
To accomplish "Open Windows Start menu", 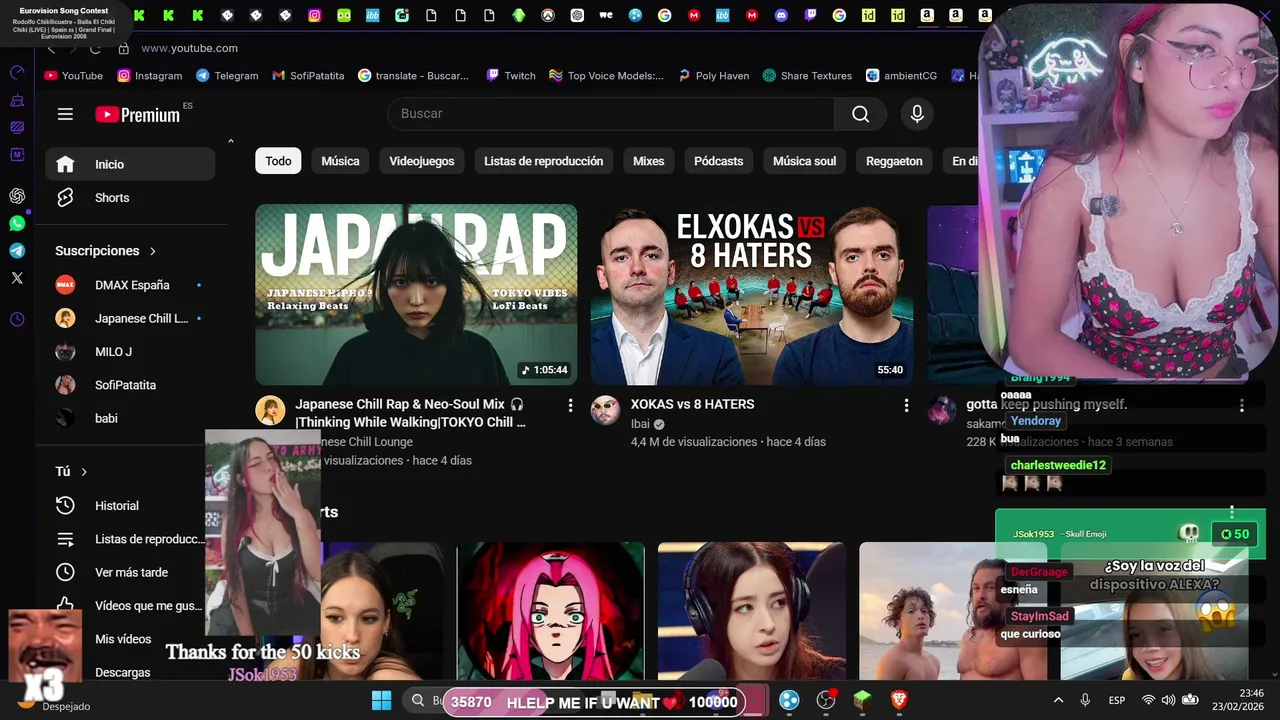I will [x=382, y=700].
